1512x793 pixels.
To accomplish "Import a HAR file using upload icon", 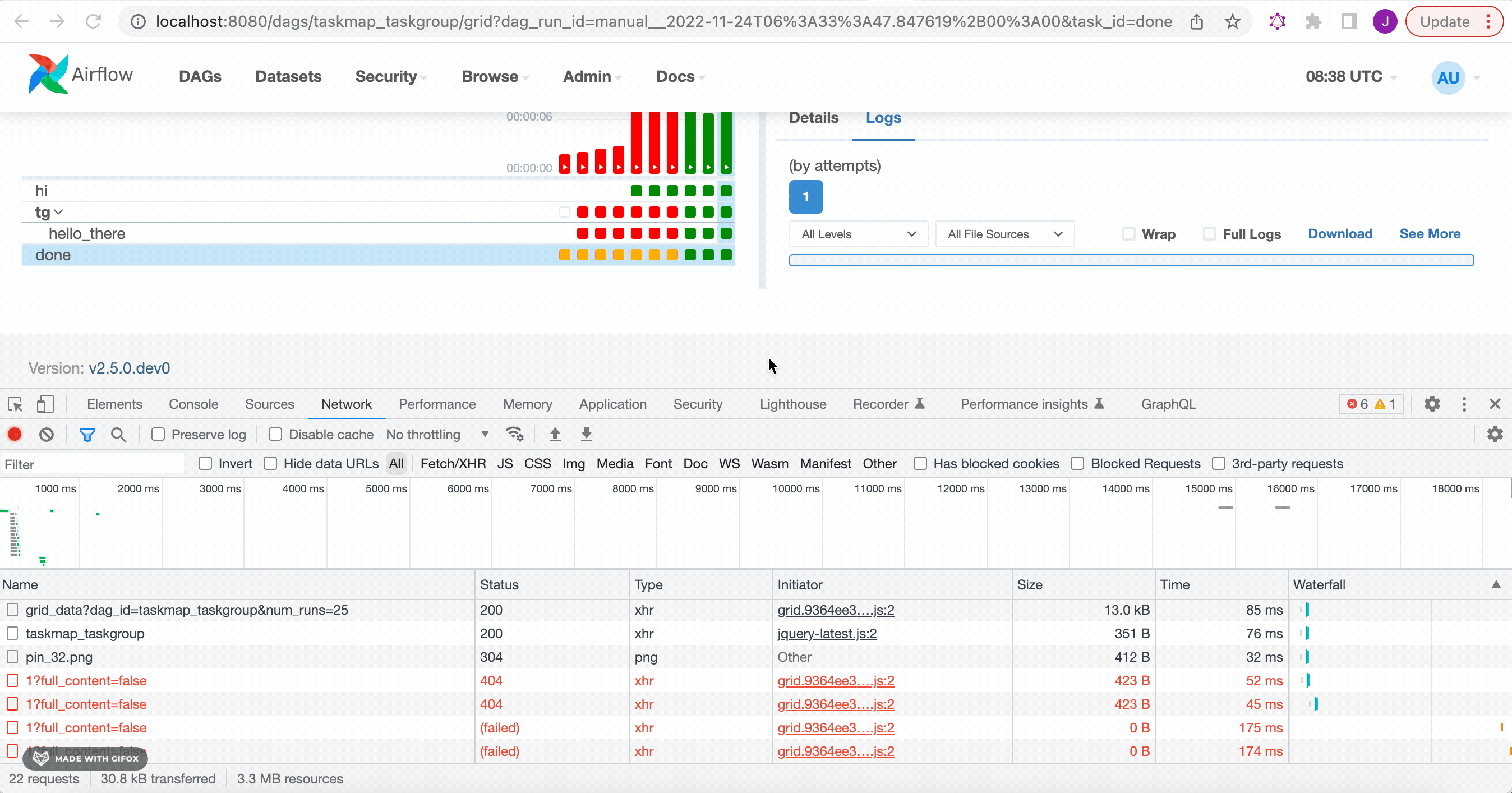I will pos(554,435).
